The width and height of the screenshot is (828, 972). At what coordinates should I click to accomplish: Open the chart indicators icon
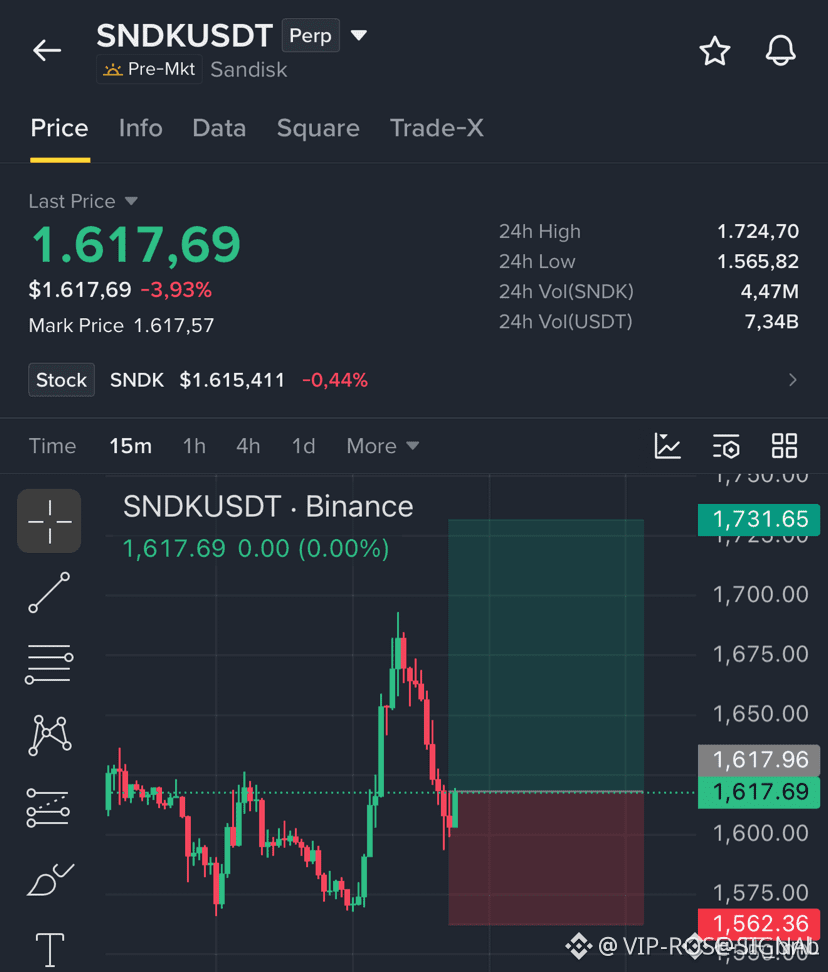[667, 446]
